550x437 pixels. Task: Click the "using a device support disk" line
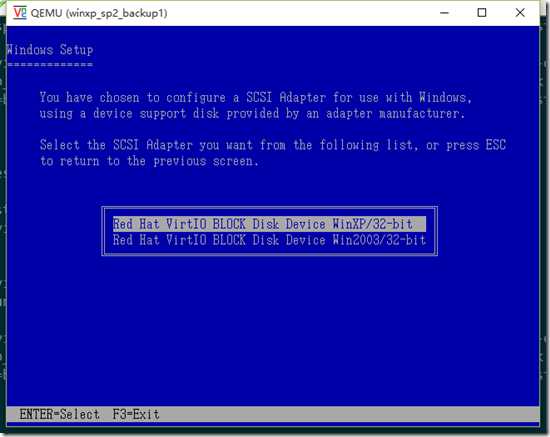[252, 113]
